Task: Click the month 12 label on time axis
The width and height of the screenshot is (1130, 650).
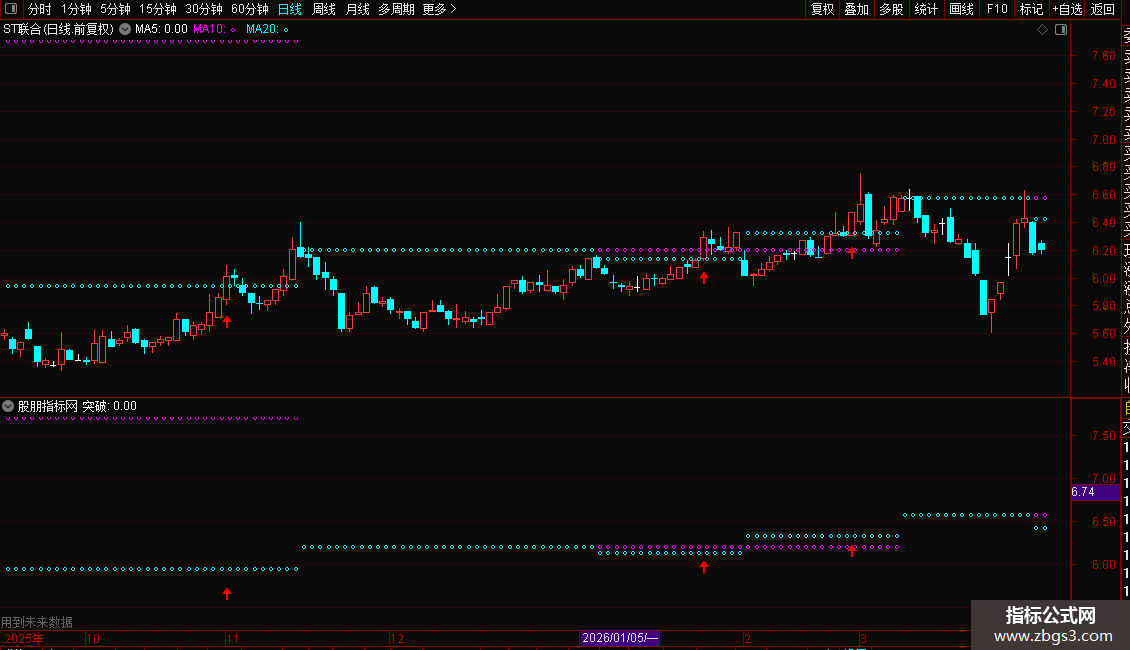Action: 397,638
